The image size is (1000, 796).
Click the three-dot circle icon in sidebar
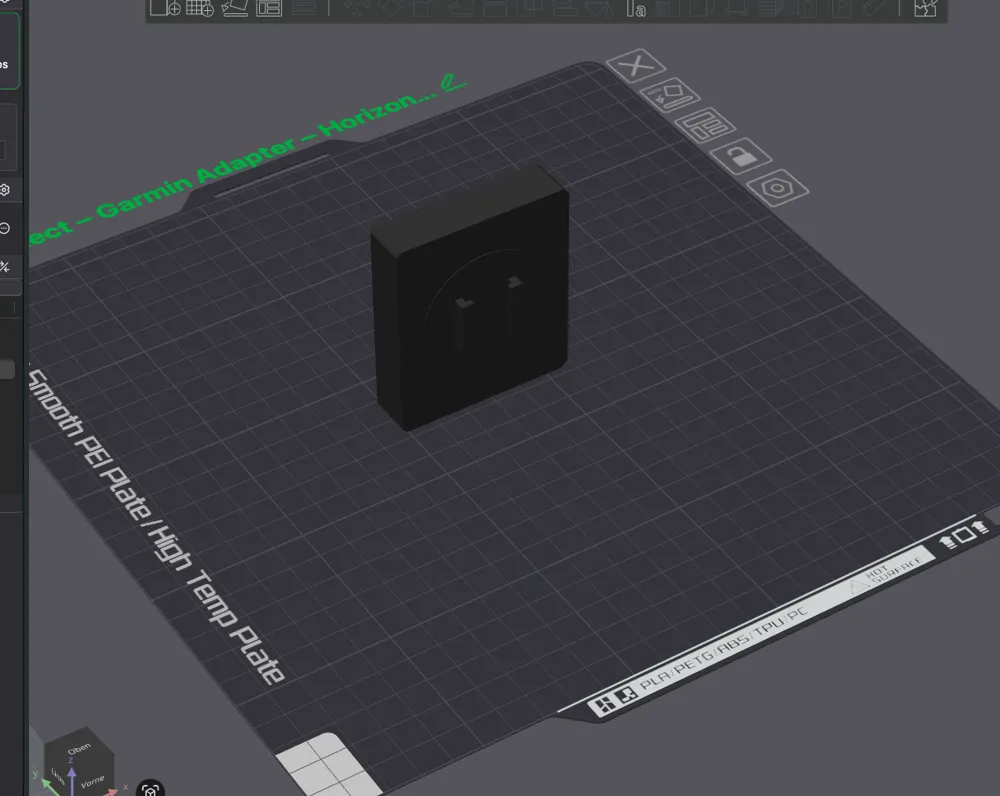(4, 228)
